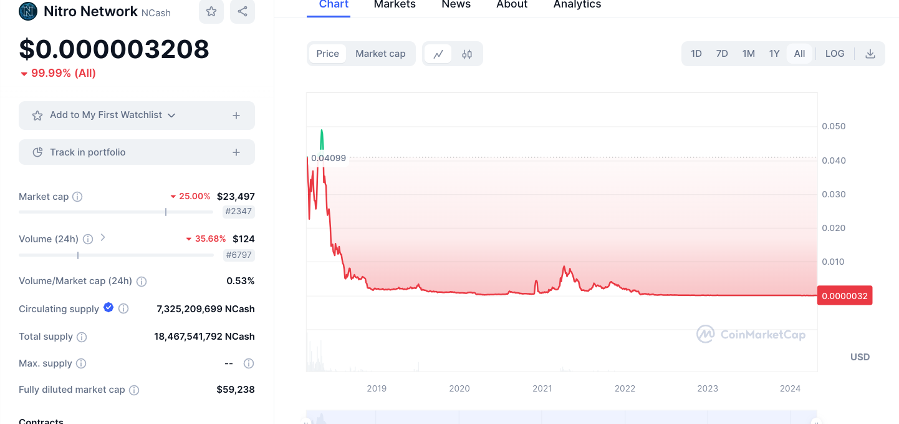This screenshot has height=424, width=899.
Task: Click the #6797 volume rank badge
Action: point(239,255)
